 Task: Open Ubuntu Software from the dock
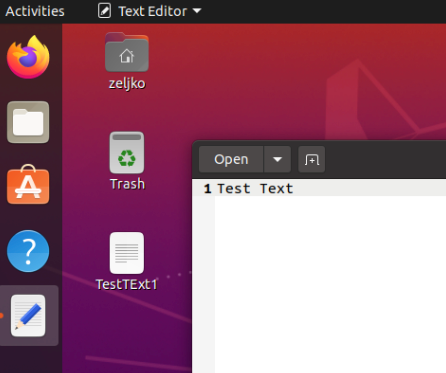pyautogui.click(x=28, y=184)
